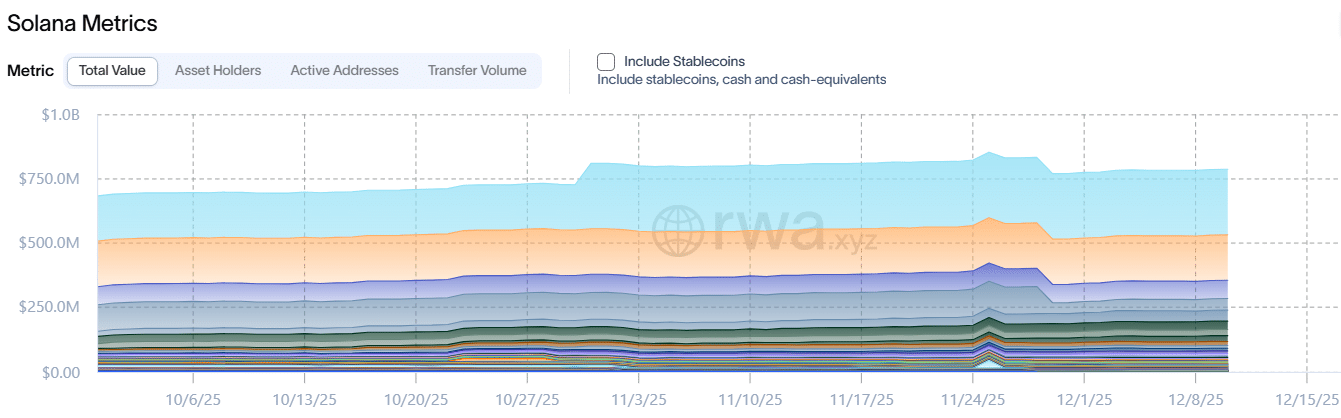This screenshot has width=1341, height=418.
Task: Switch to the Asset Holders metric
Action: pyautogui.click(x=218, y=71)
